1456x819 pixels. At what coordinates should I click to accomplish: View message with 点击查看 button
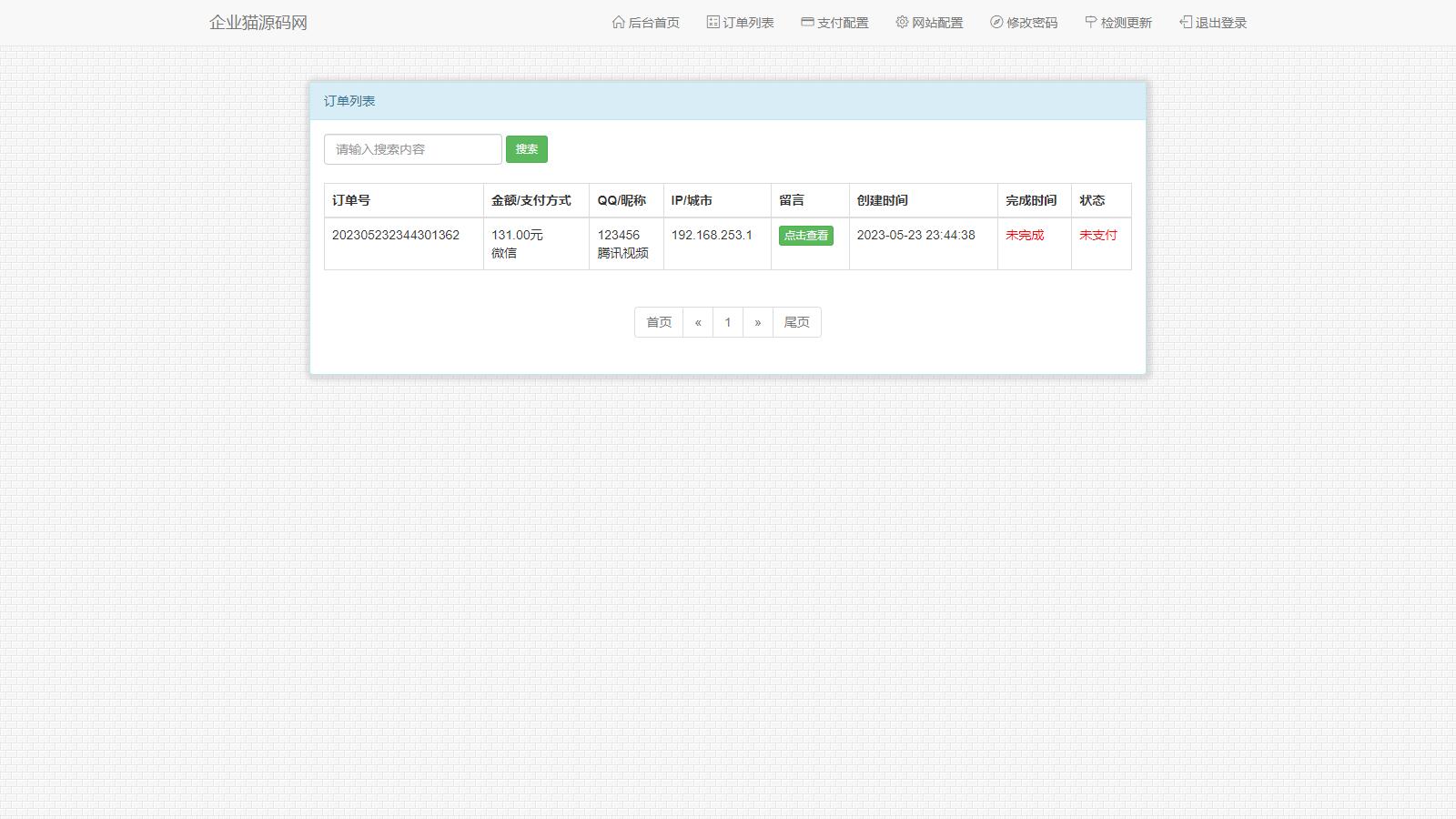click(x=805, y=236)
